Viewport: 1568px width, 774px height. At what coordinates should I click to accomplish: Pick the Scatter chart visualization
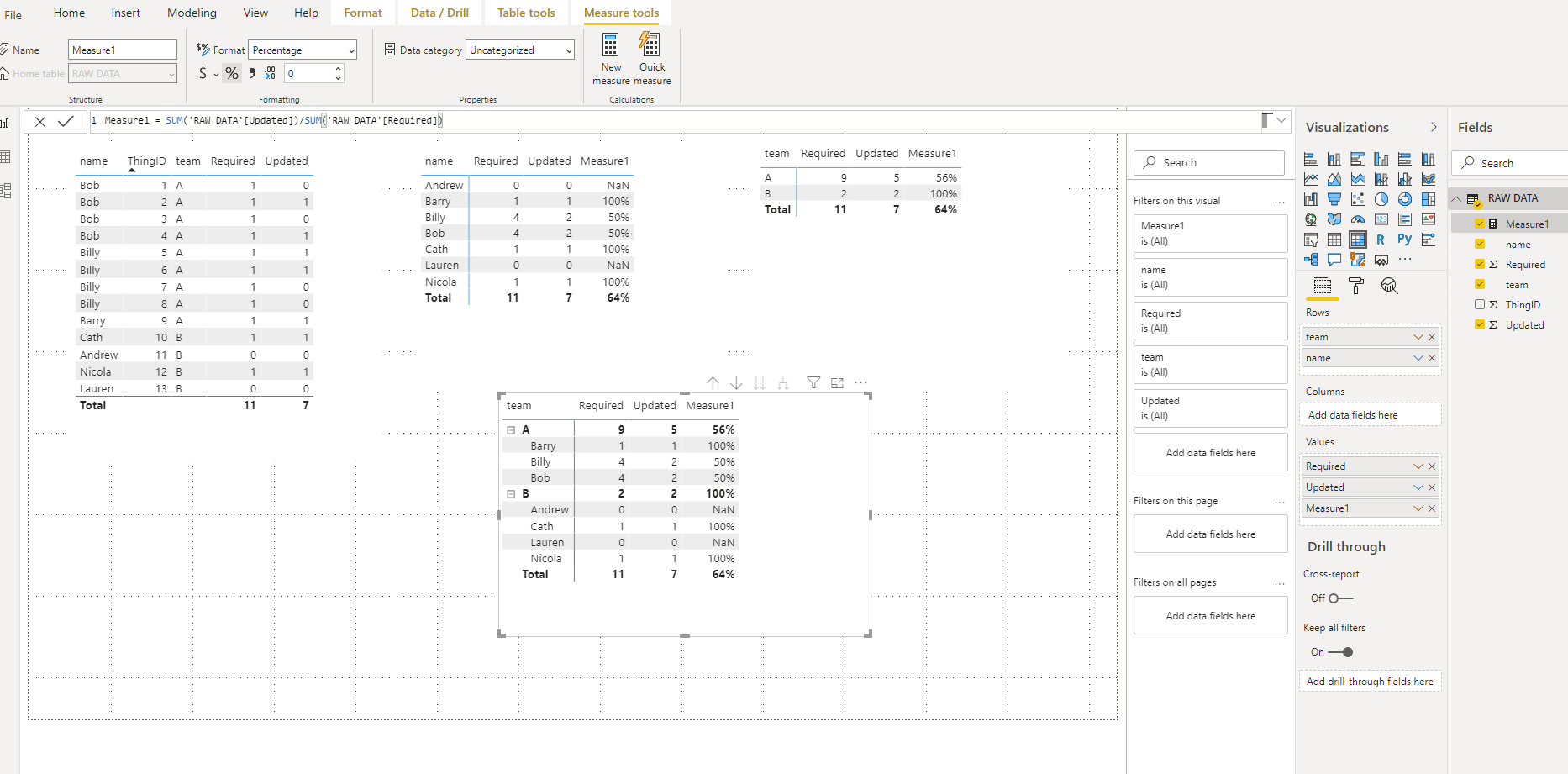[x=1357, y=199]
